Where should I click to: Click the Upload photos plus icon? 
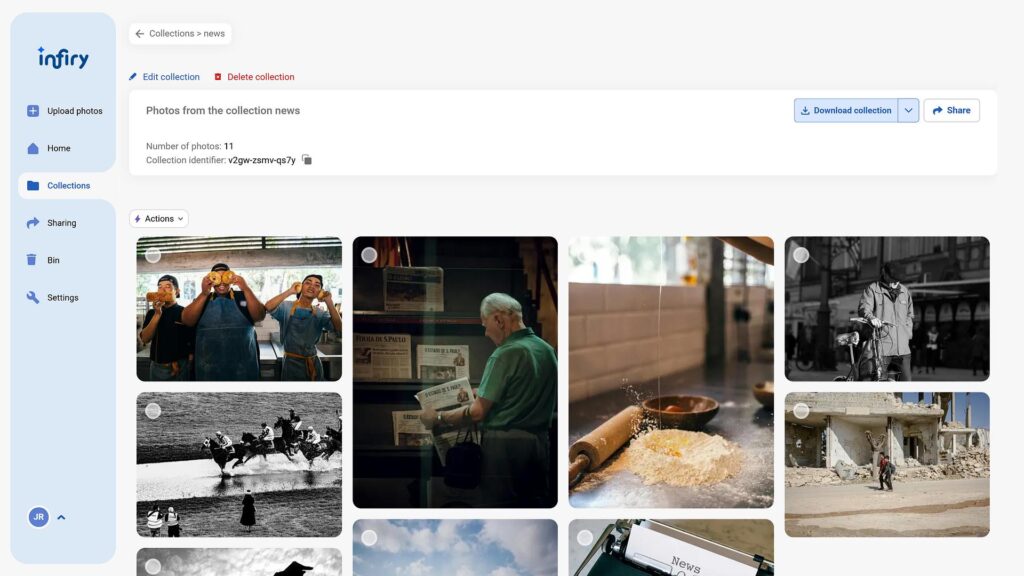pyautogui.click(x=33, y=111)
